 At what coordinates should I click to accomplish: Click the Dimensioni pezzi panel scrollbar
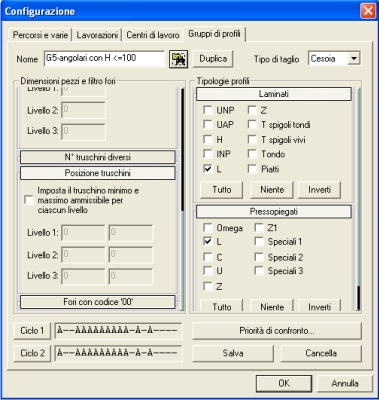point(182,199)
